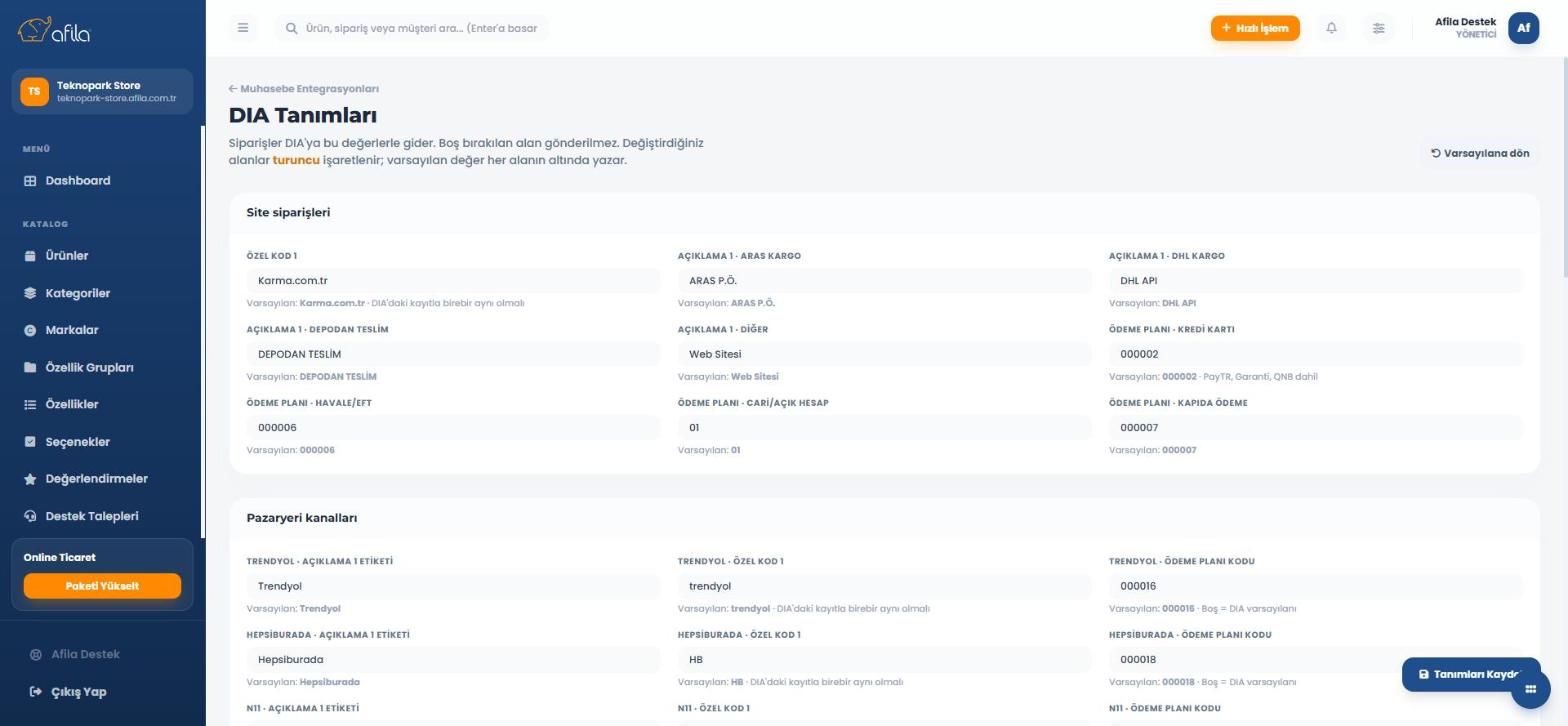The width and height of the screenshot is (1568, 726).
Task: Click Paketi Yükselt button
Action: click(x=102, y=586)
